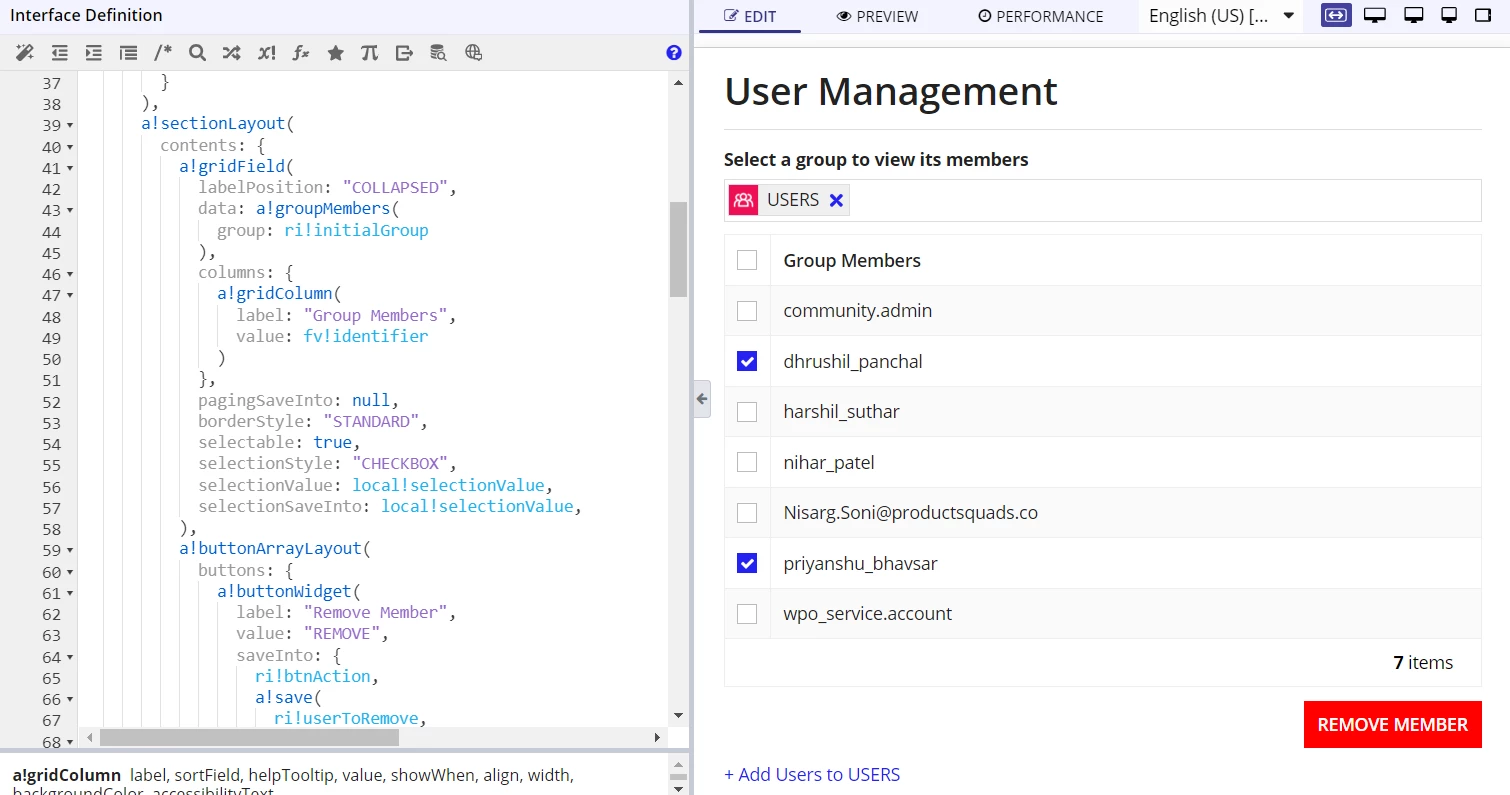Switch to the EDIT tab

(x=750, y=16)
